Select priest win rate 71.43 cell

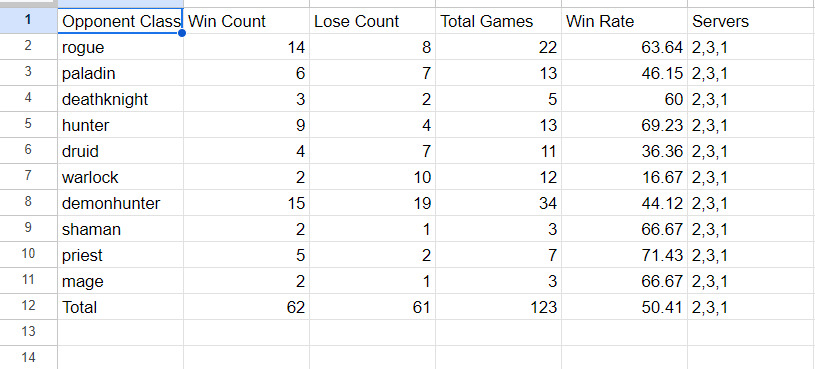pyautogui.click(x=624, y=255)
